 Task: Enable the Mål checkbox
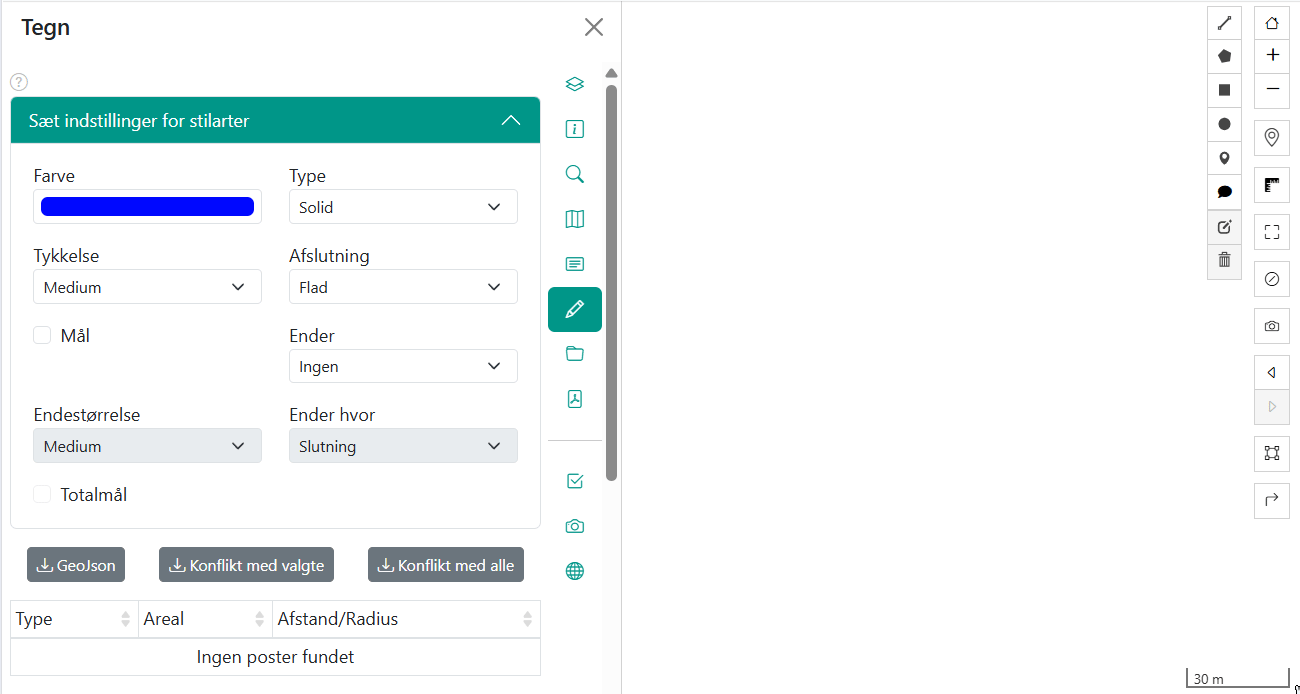point(42,336)
